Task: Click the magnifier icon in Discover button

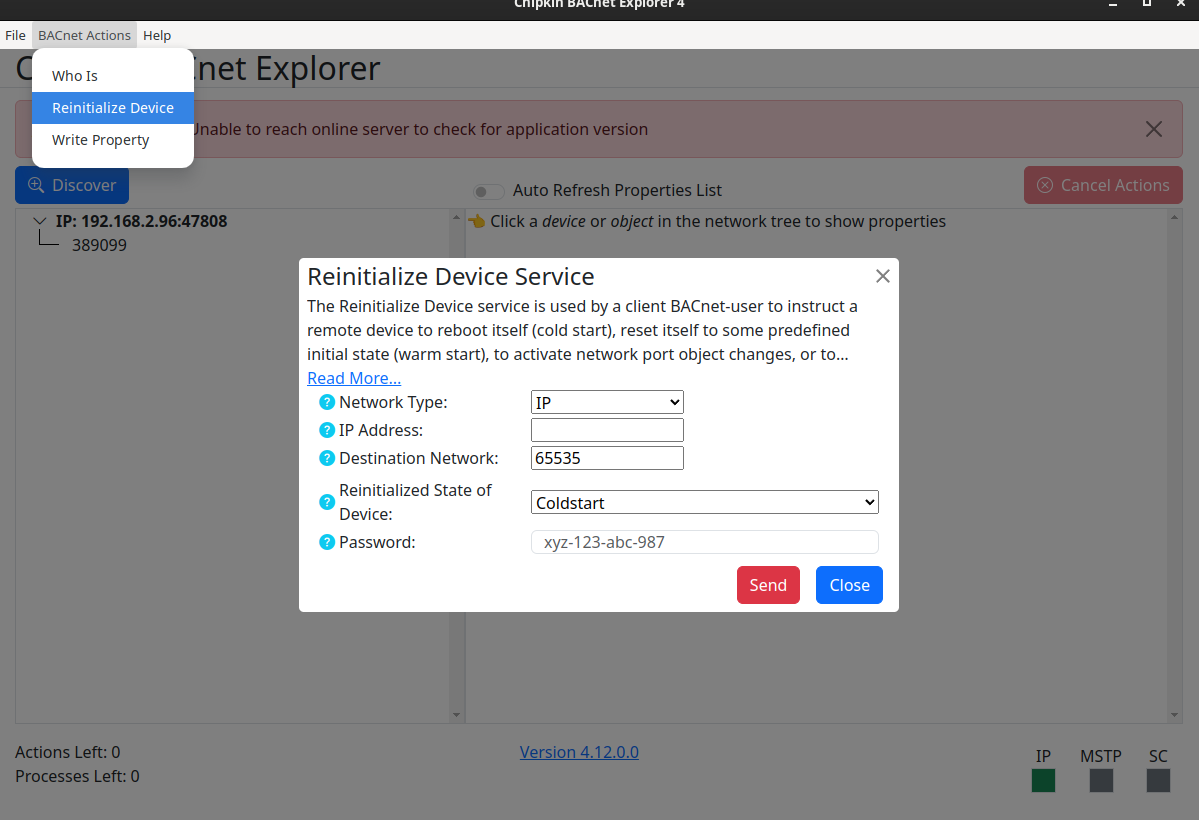Action: tap(36, 185)
